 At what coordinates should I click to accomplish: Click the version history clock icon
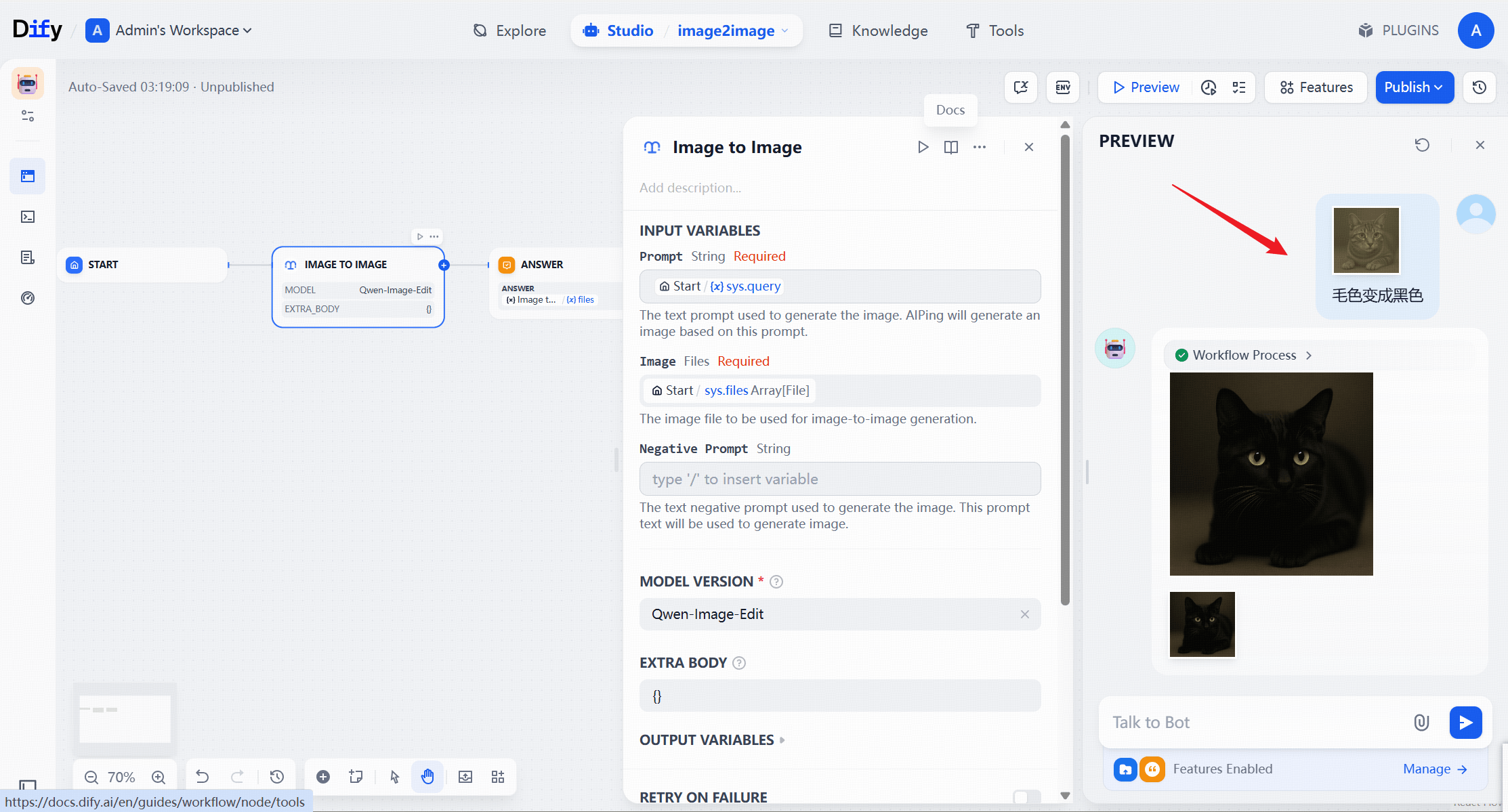click(1480, 87)
